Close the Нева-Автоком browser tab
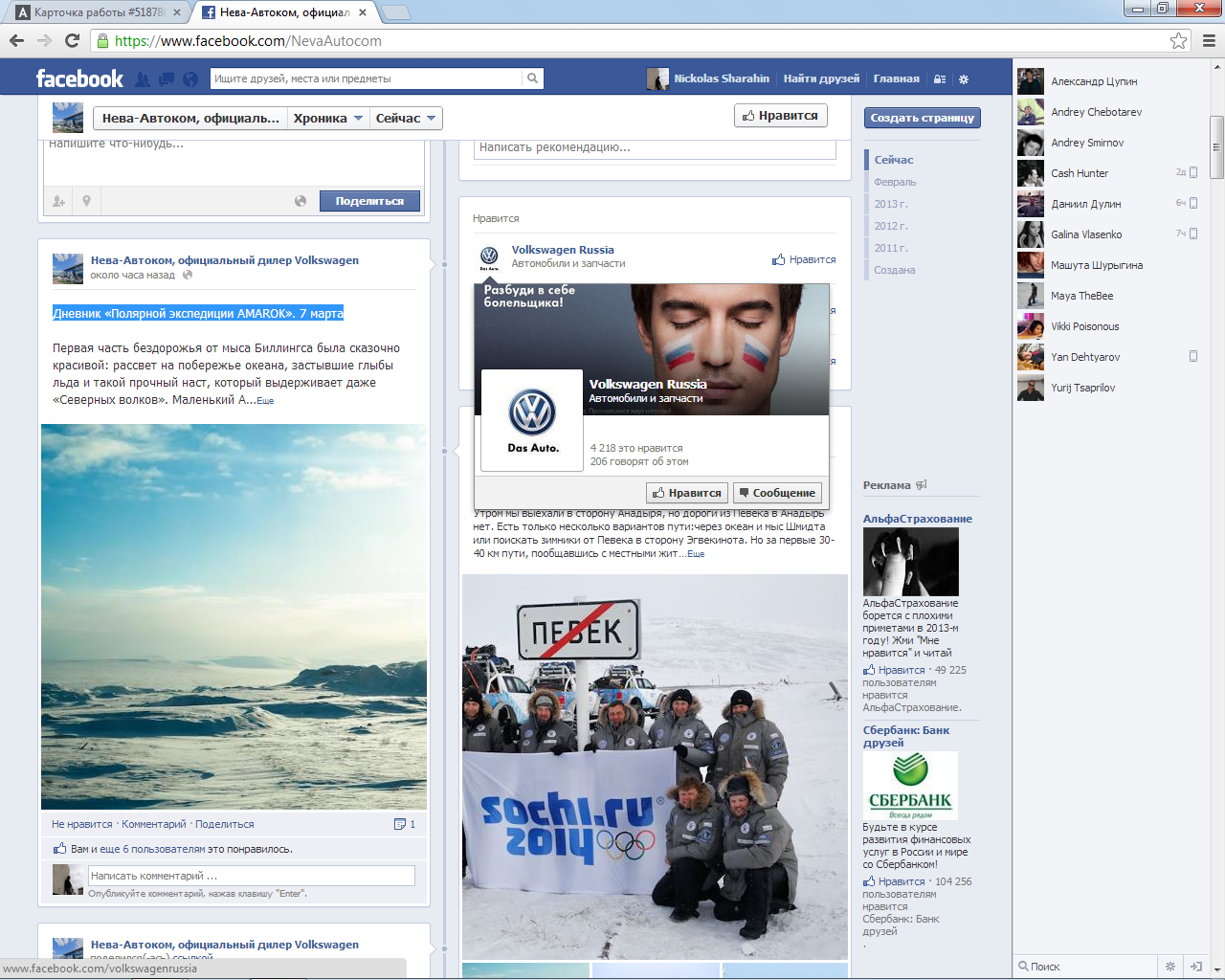Screen dimensions: 1225x980 coord(364,12)
